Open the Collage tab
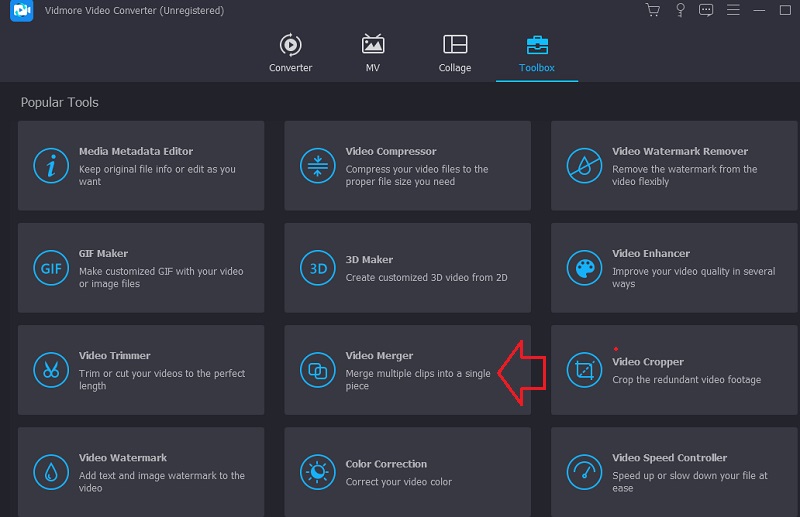The image size is (800, 517). point(455,54)
